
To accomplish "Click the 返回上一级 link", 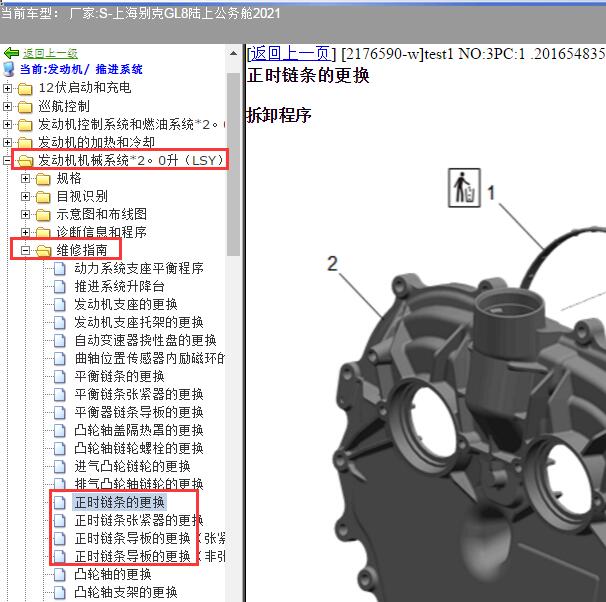I will (x=50, y=53).
